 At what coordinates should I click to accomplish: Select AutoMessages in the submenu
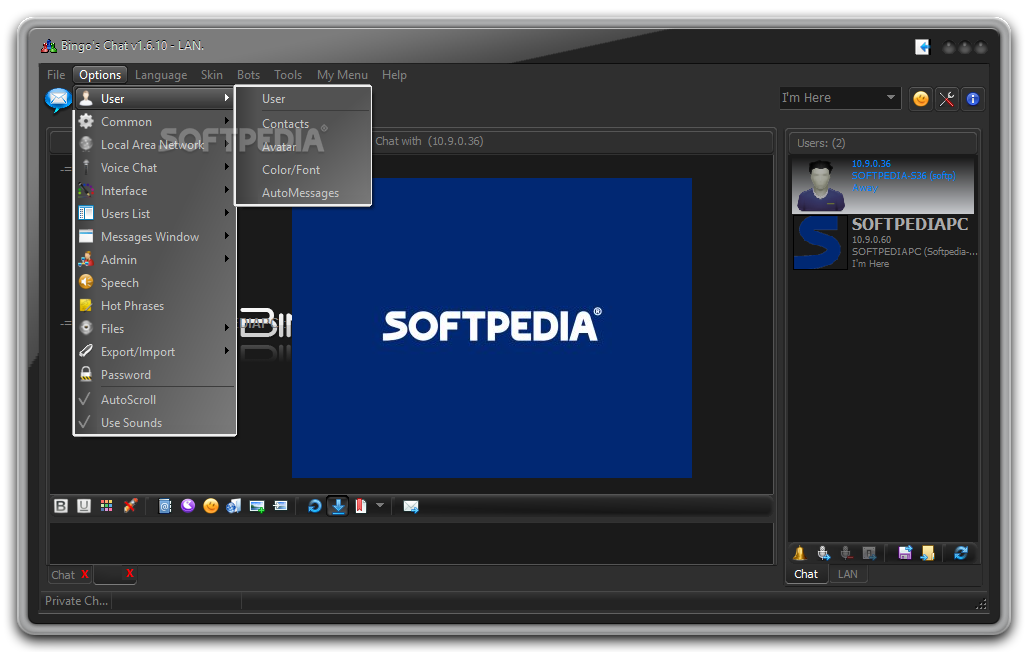click(303, 192)
